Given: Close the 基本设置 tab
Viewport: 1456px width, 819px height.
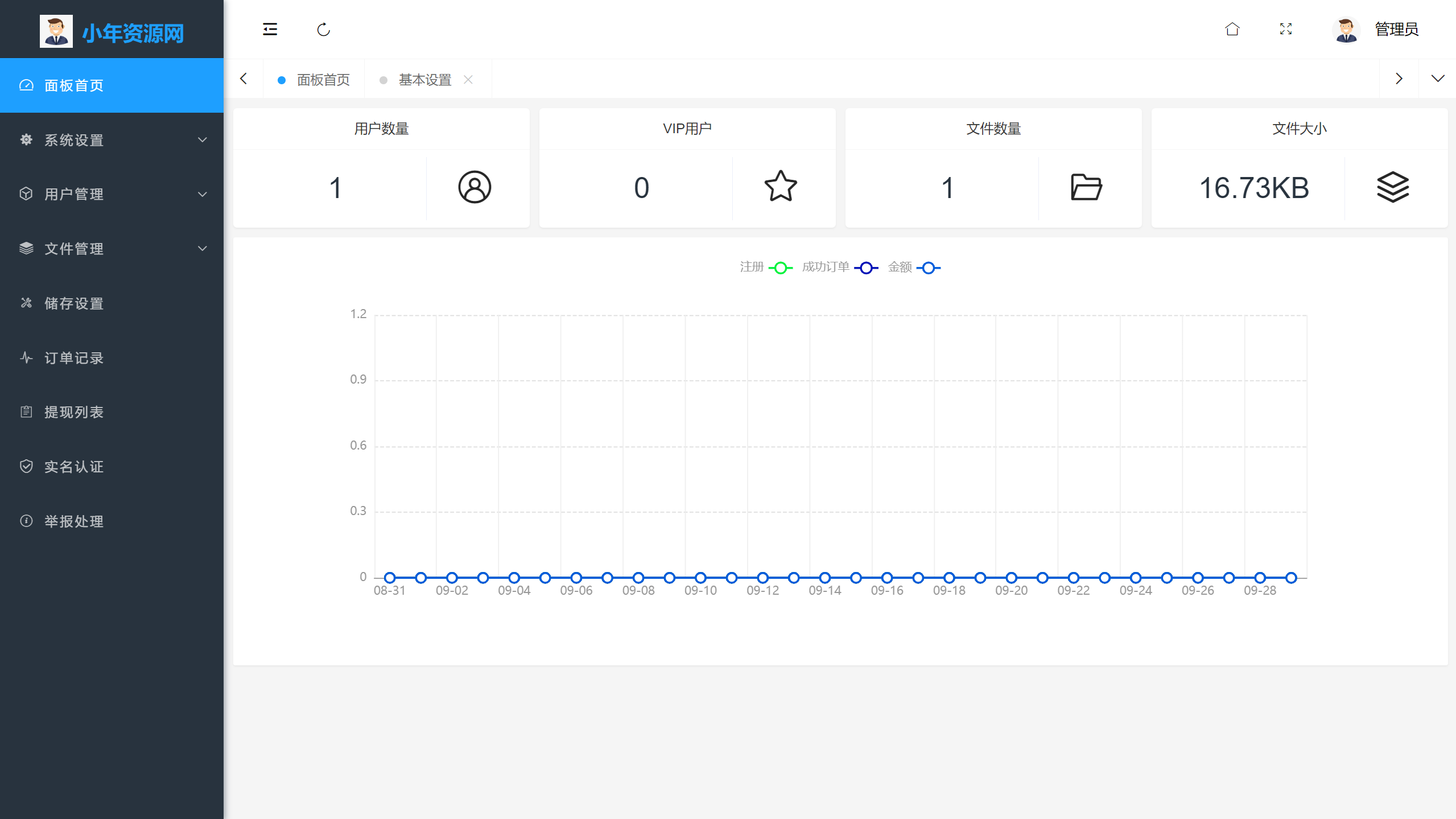Looking at the screenshot, I should (x=468, y=79).
